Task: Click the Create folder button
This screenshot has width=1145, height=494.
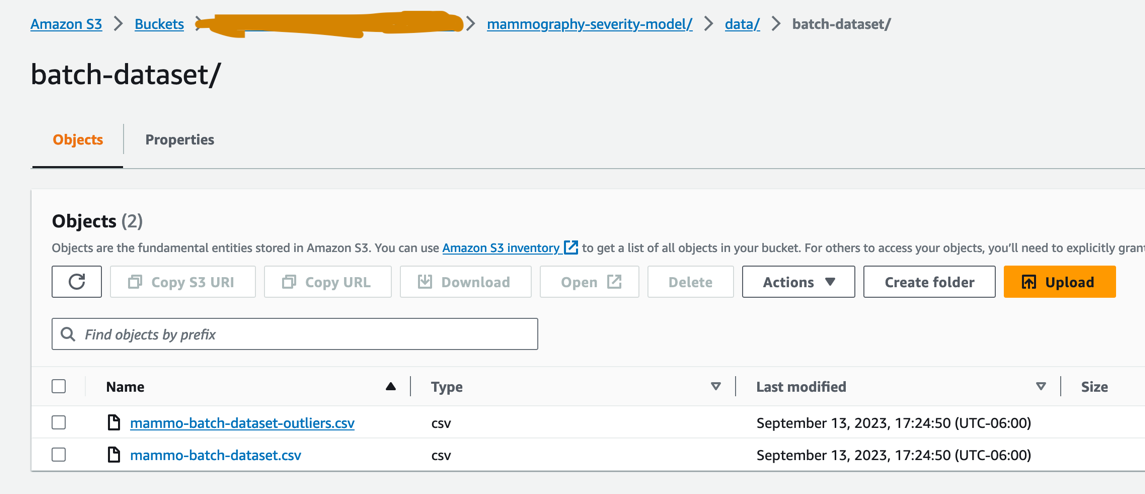Action: (929, 282)
